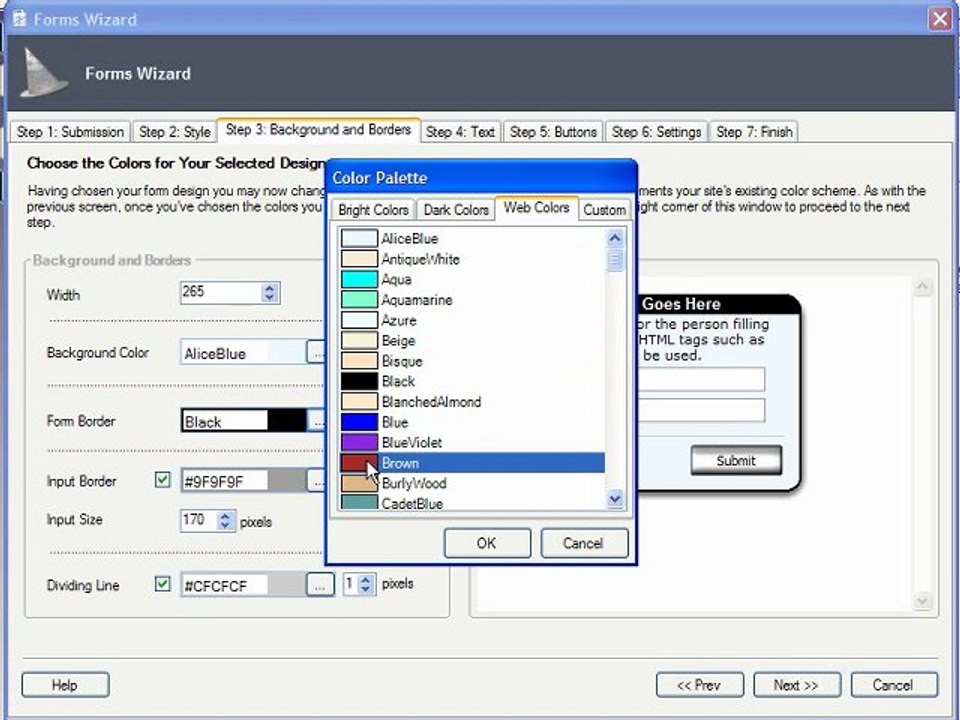Screen dimensions: 960x720
Task: Open Step 5: Buttons tab
Action: pos(553,132)
